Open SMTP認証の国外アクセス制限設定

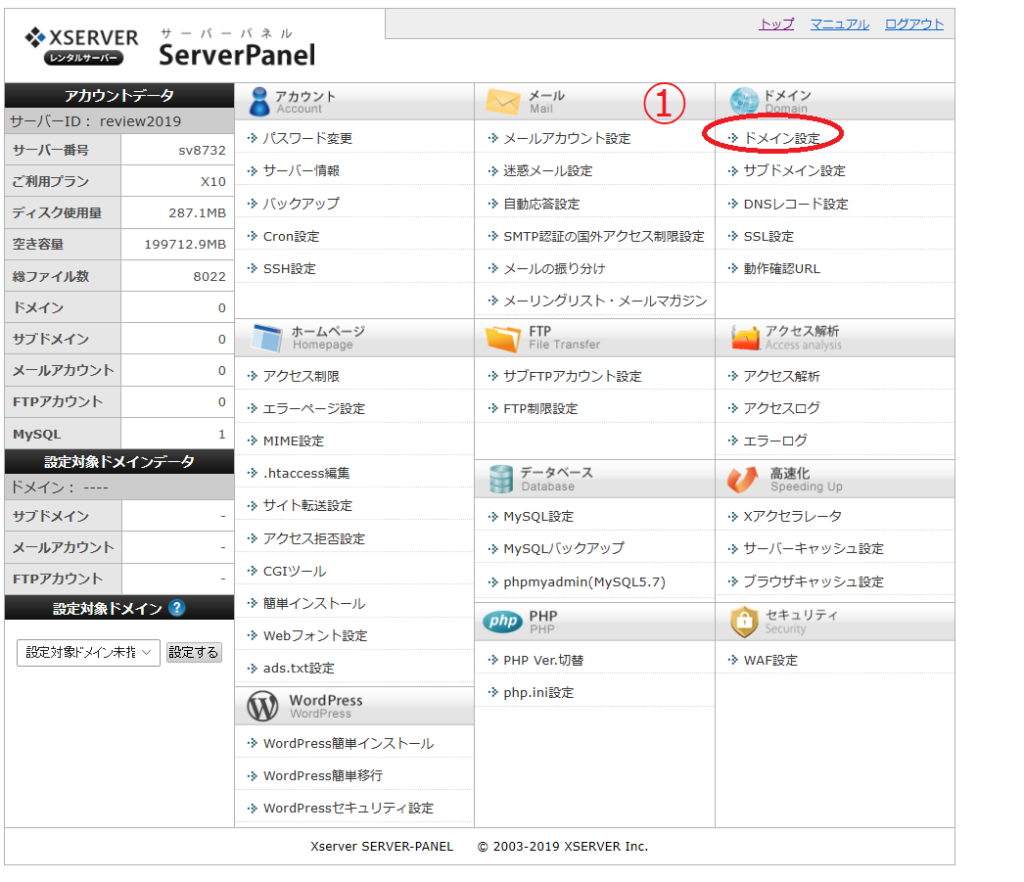click(x=604, y=236)
